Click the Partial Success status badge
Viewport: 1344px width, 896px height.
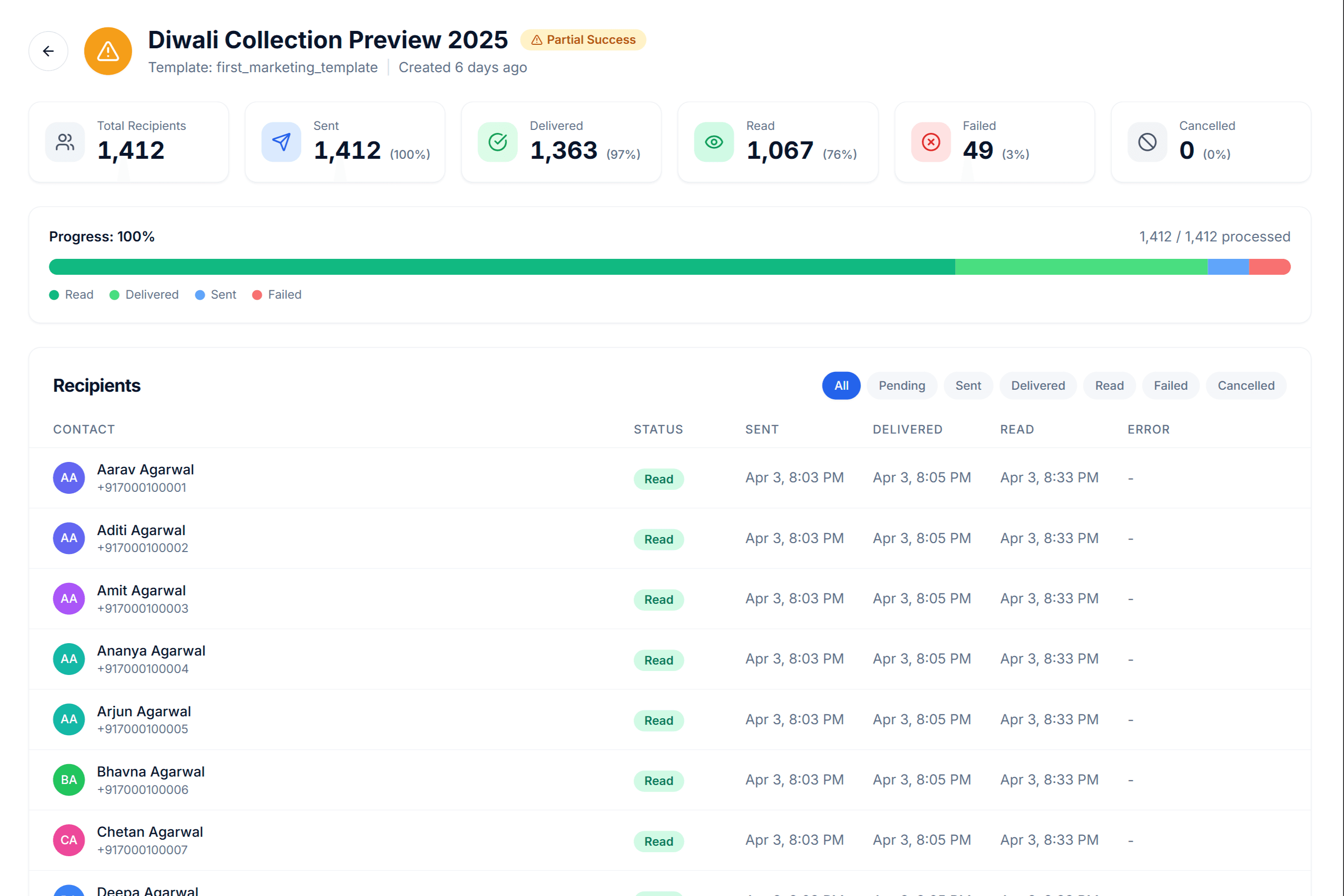[x=583, y=39]
